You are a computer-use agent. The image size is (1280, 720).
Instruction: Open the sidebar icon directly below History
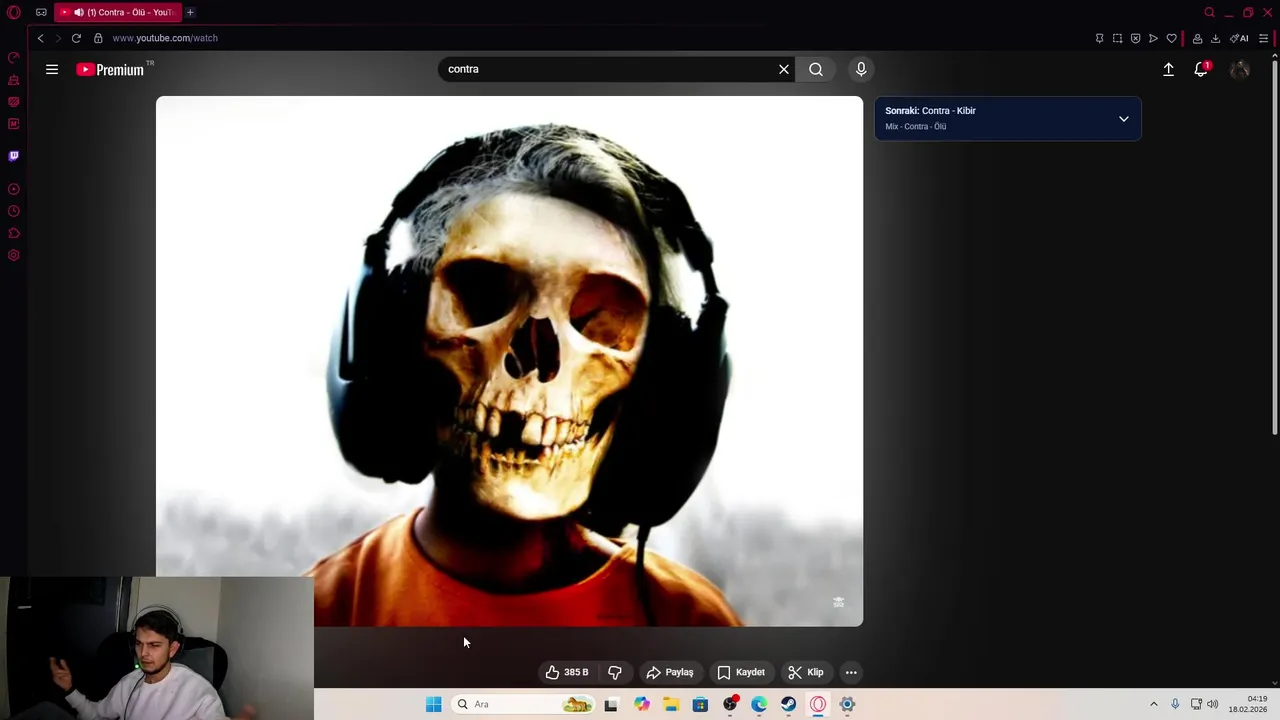coord(14,233)
